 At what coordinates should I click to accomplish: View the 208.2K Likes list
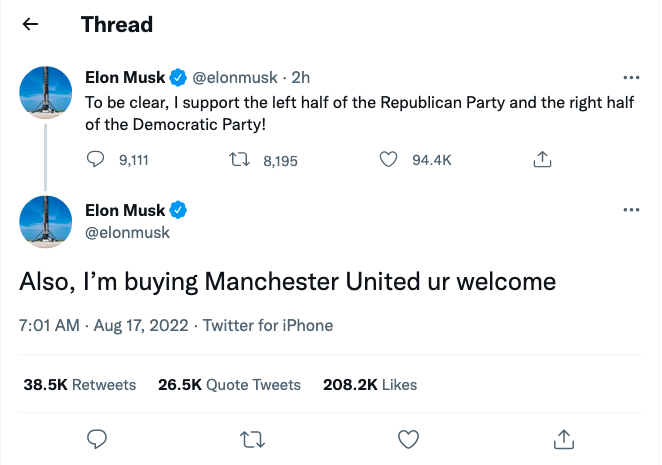(370, 384)
